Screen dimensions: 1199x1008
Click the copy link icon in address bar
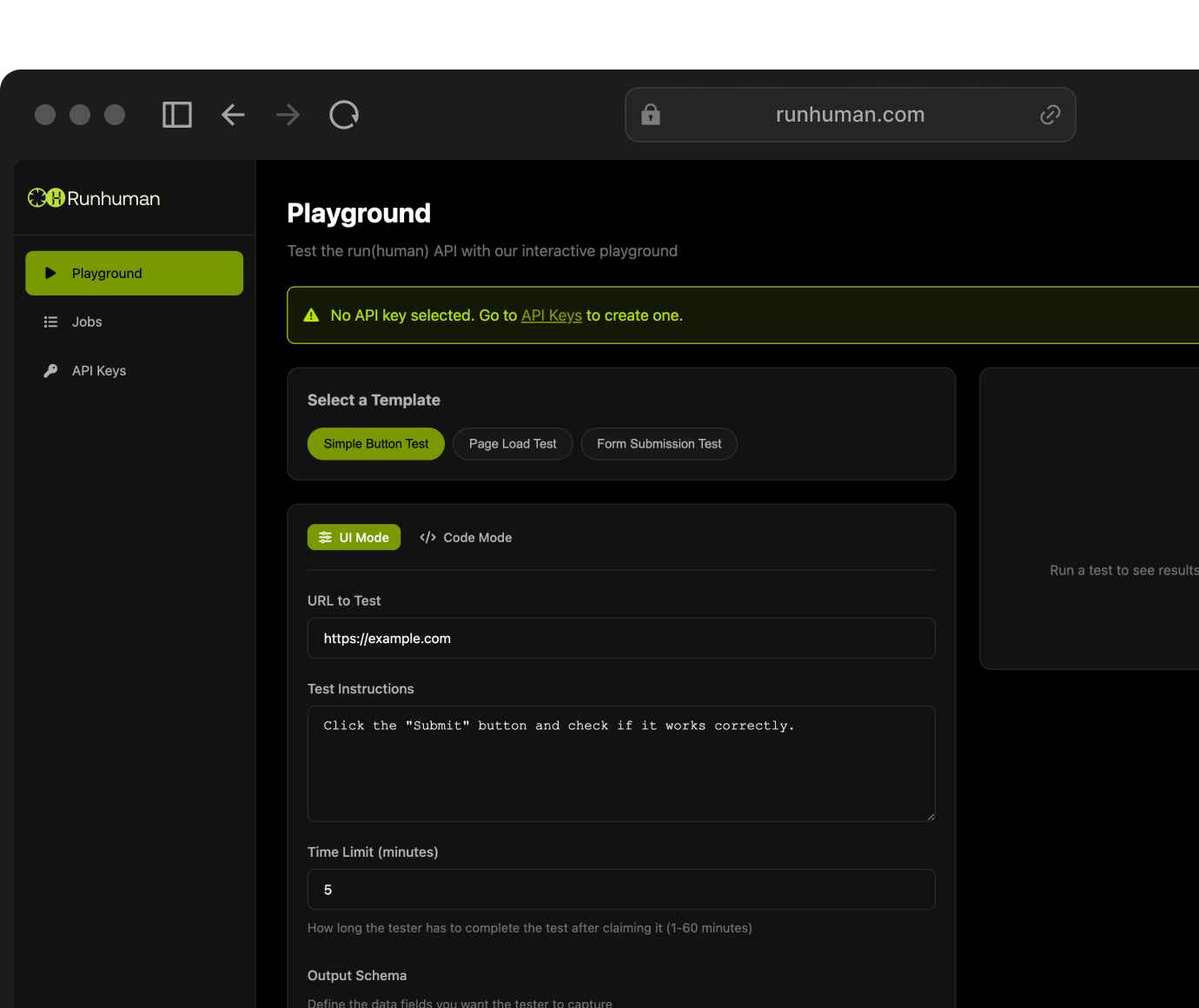pos(1050,115)
